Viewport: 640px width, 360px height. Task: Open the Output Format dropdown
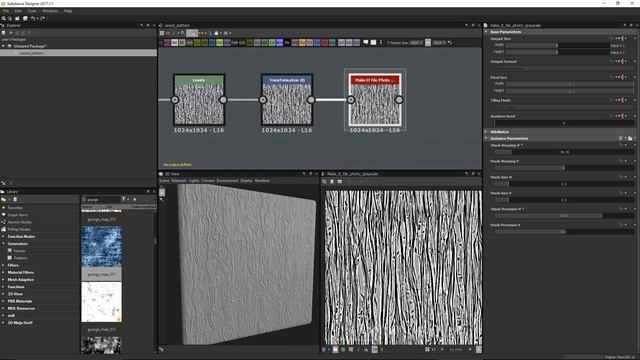point(563,68)
